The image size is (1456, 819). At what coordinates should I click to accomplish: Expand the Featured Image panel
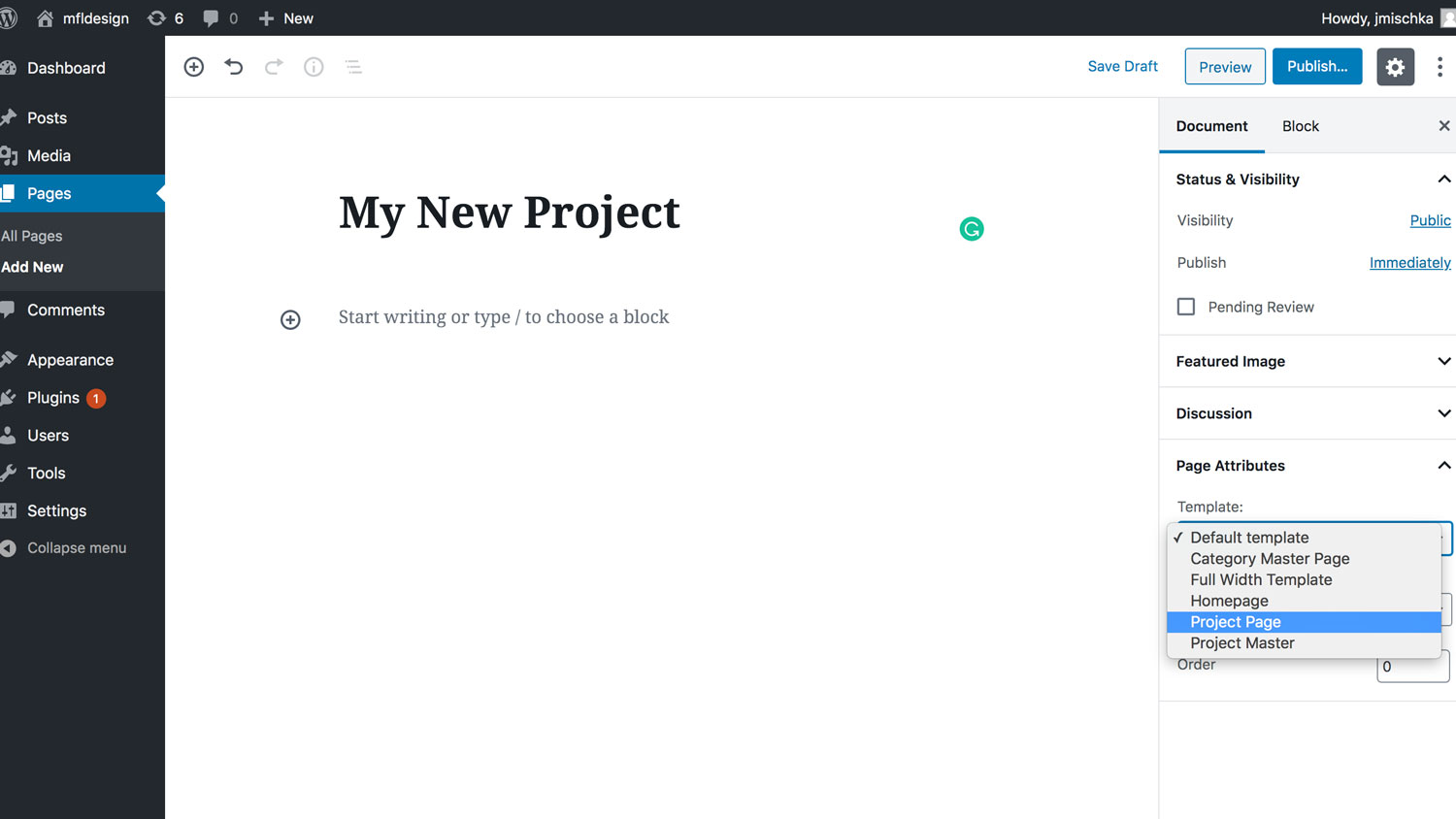coord(1444,361)
